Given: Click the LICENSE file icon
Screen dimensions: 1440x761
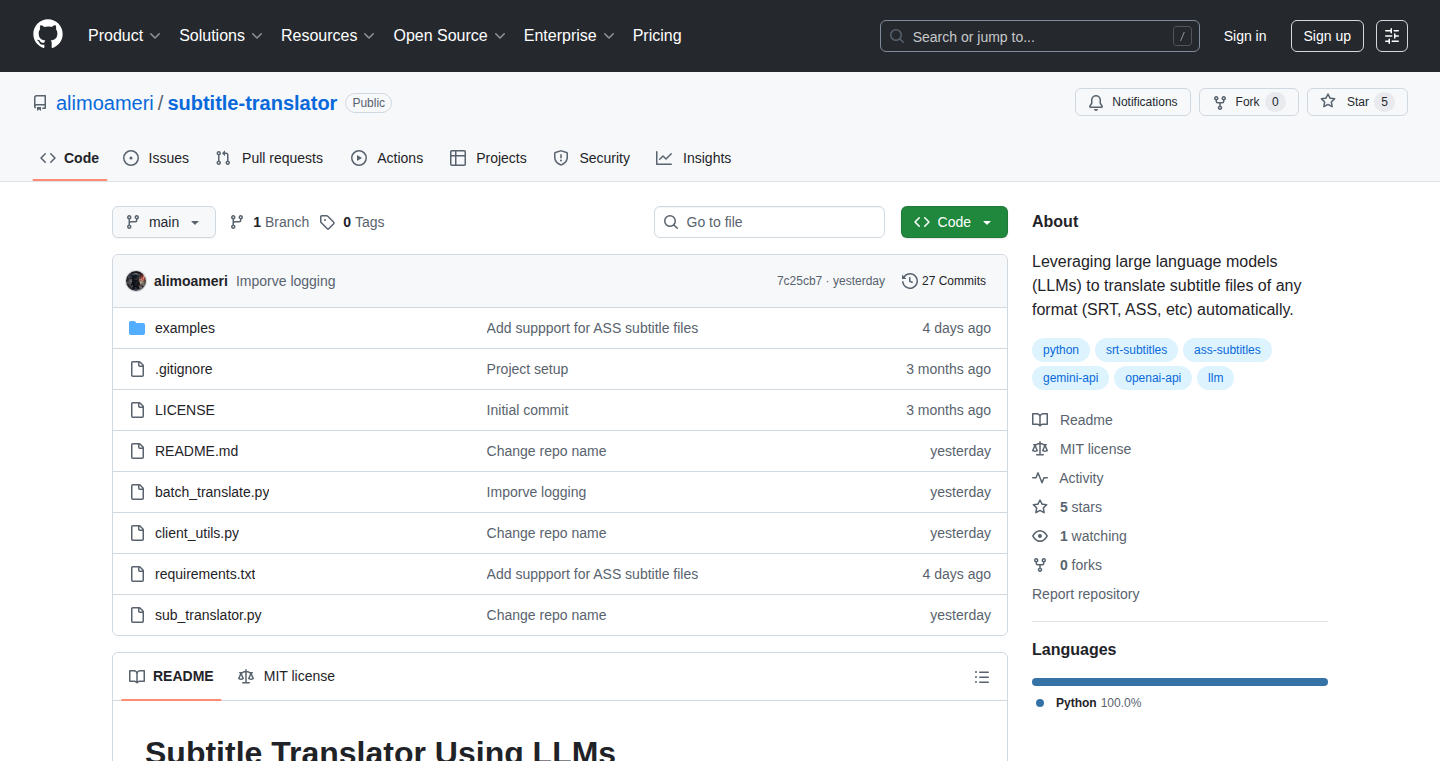Looking at the screenshot, I should pyautogui.click(x=137, y=410).
